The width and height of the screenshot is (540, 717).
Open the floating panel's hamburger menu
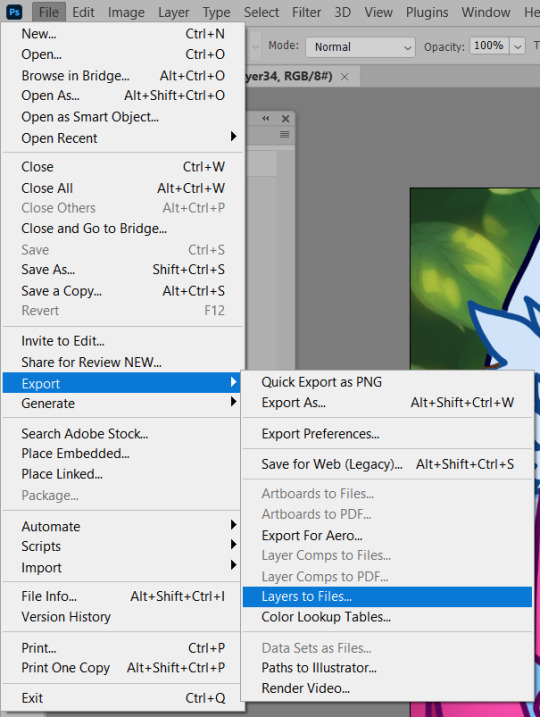point(284,134)
